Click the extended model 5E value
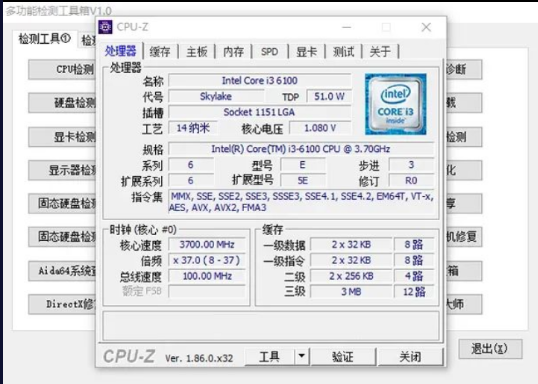538x384 pixels. tap(303, 181)
